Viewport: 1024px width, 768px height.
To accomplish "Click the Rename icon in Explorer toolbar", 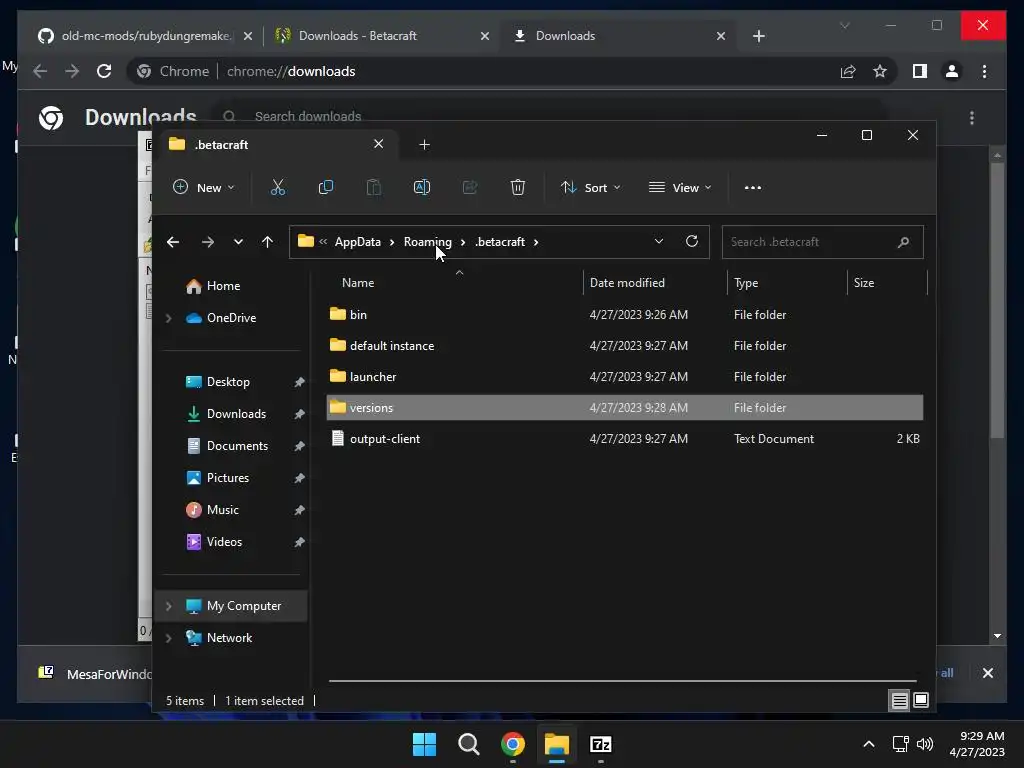I will (422, 187).
